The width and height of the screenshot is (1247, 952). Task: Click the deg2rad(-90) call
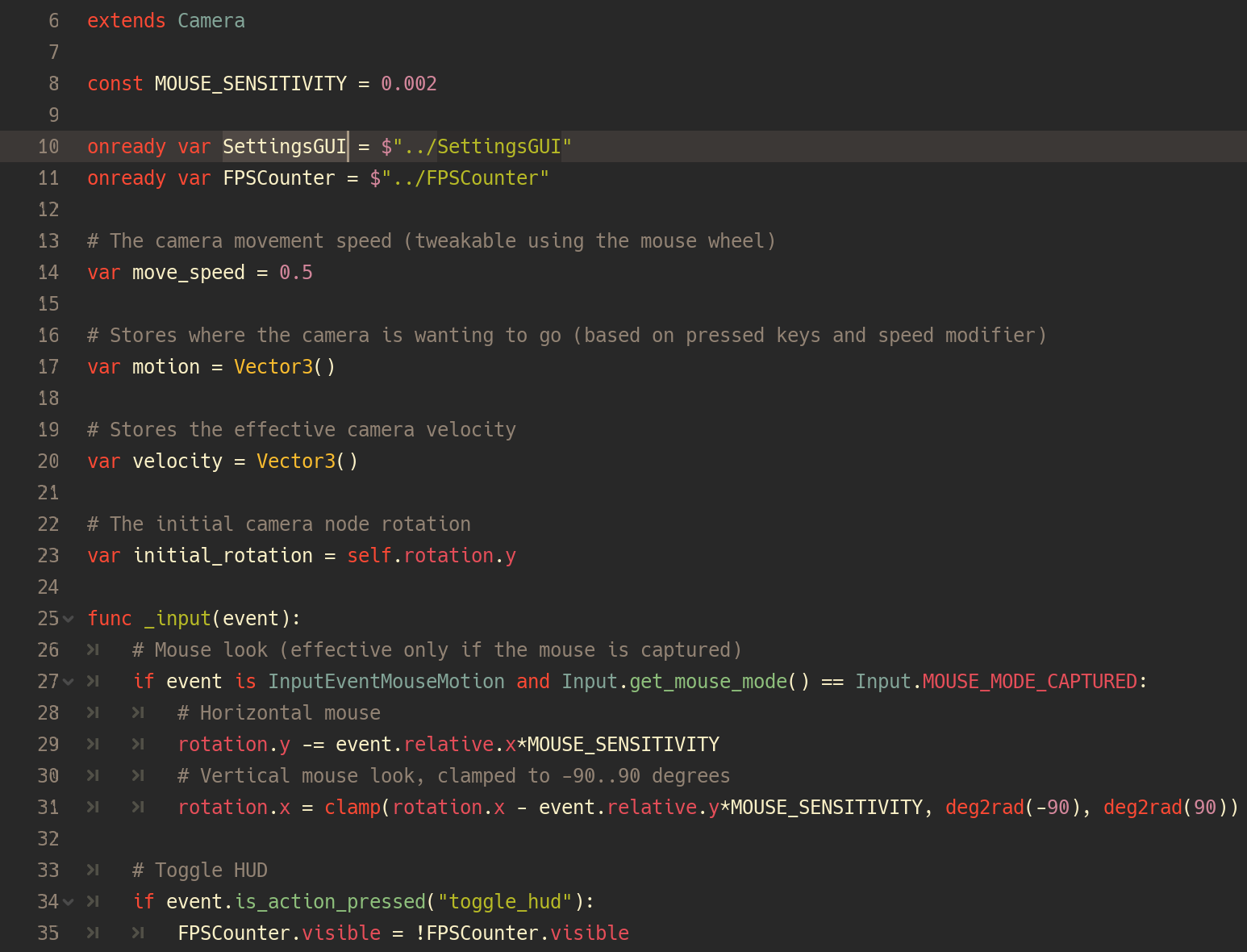coord(1013,808)
